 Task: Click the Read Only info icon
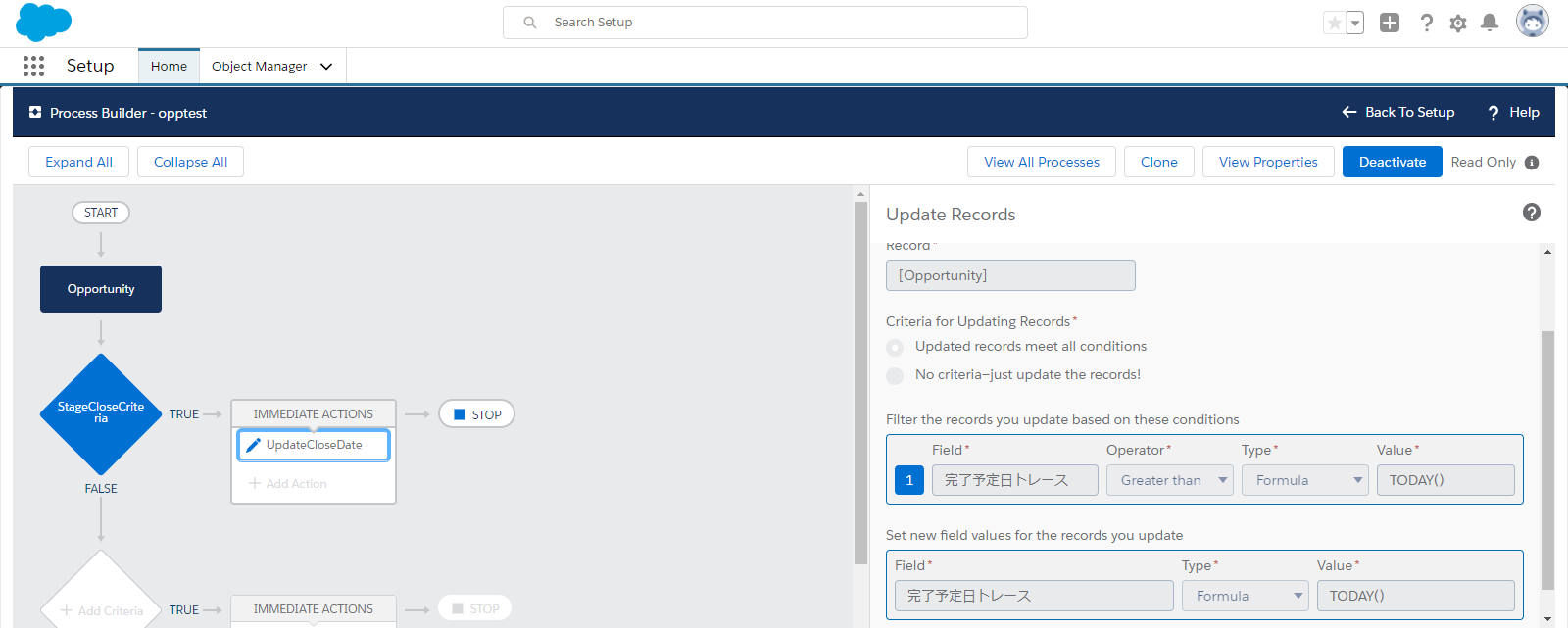[x=1532, y=163]
